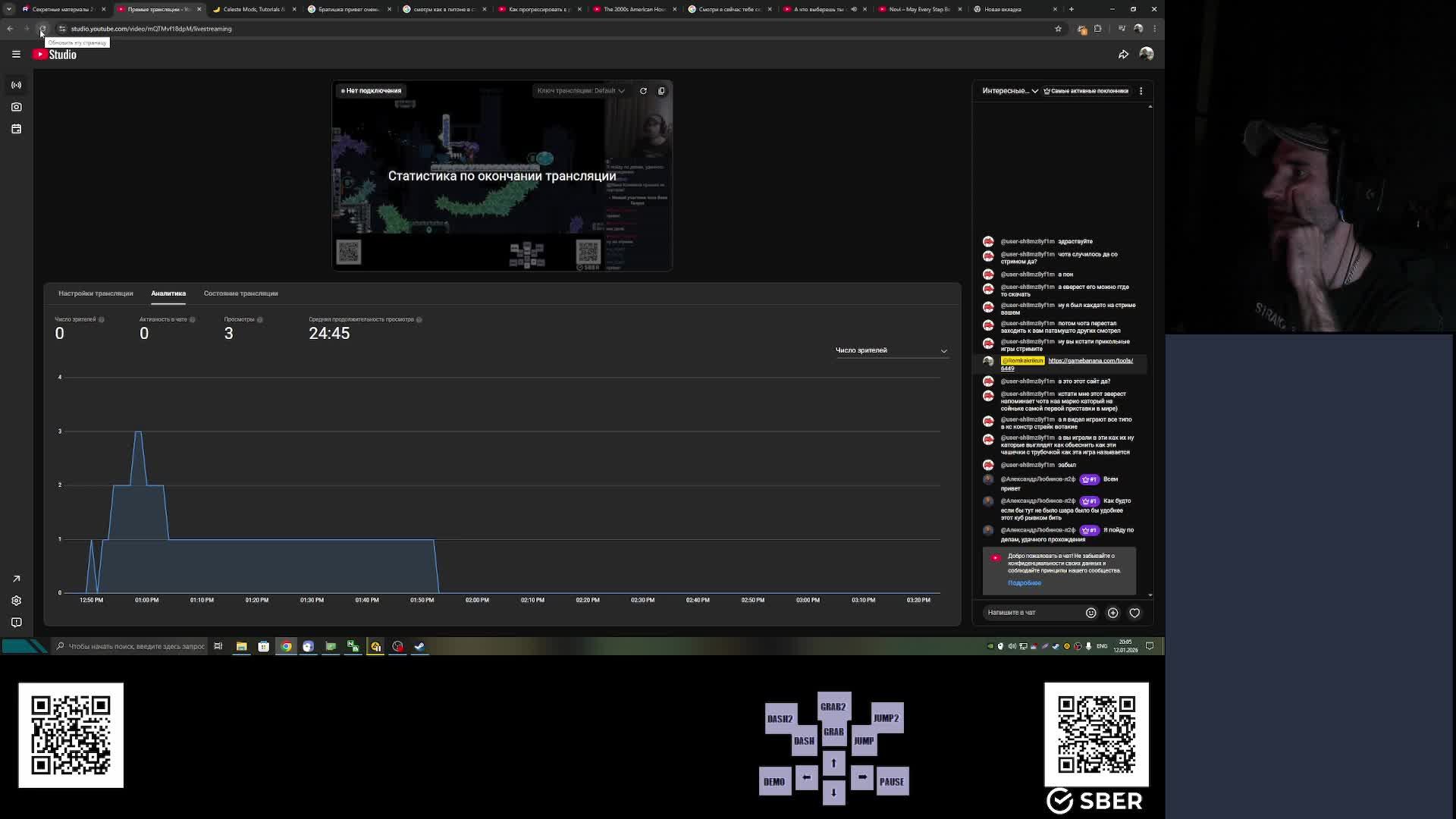Click the Подробнее link in chat notice
1456x819 pixels.
point(1024,583)
